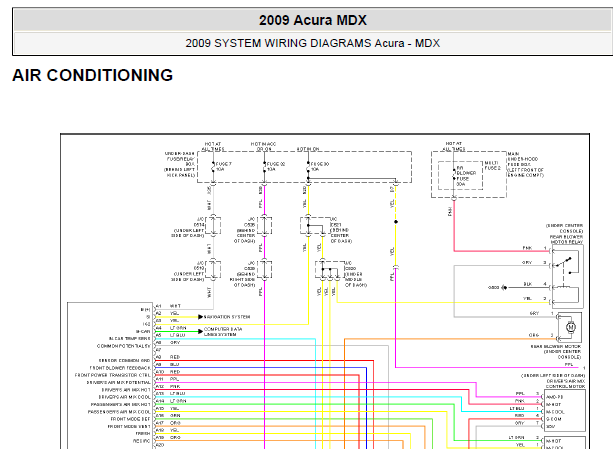Click the 'PASSENGER'S AIR MIX HOT' pin label
The width and height of the screenshot is (613, 449).
pyautogui.click(x=120, y=404)
